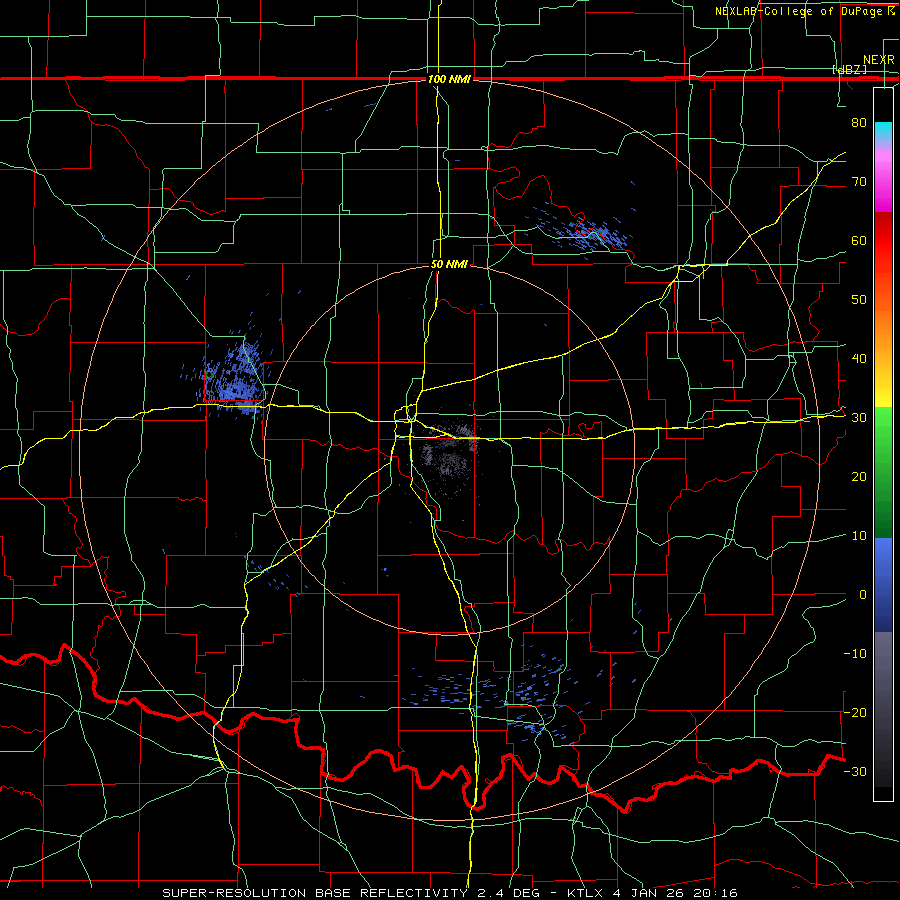Image resolution: width=900 pixels, height=900 pixels.
Task: Select the 60 label on the reflectivity scale
Action: point(859,240)
